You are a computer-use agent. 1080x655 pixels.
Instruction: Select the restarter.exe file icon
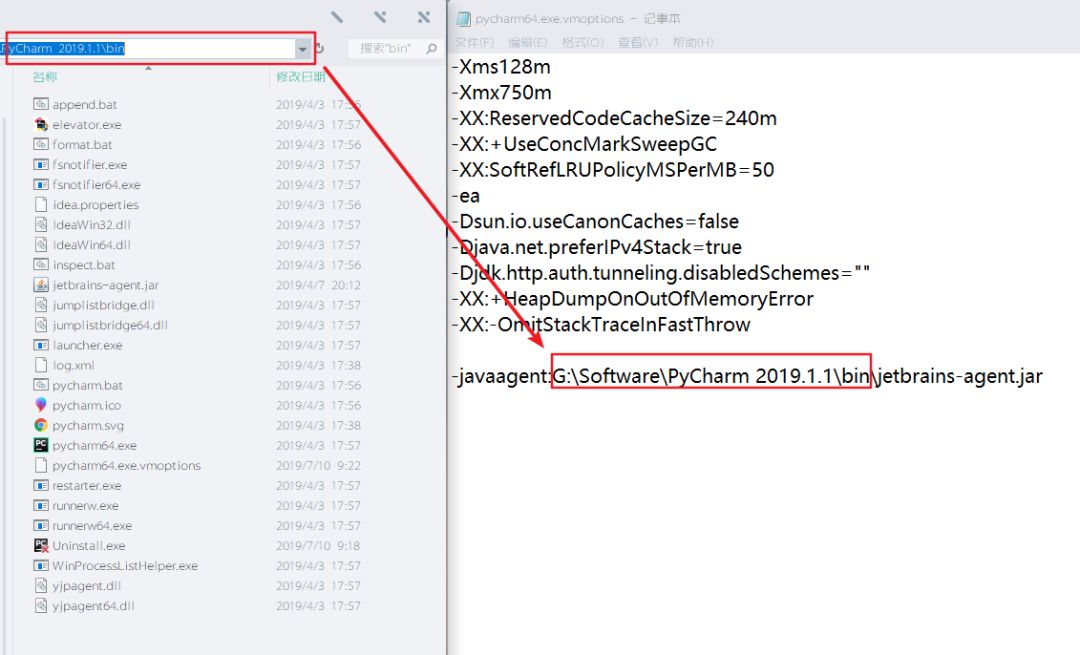pyautogui.click(x=41, y=486)
